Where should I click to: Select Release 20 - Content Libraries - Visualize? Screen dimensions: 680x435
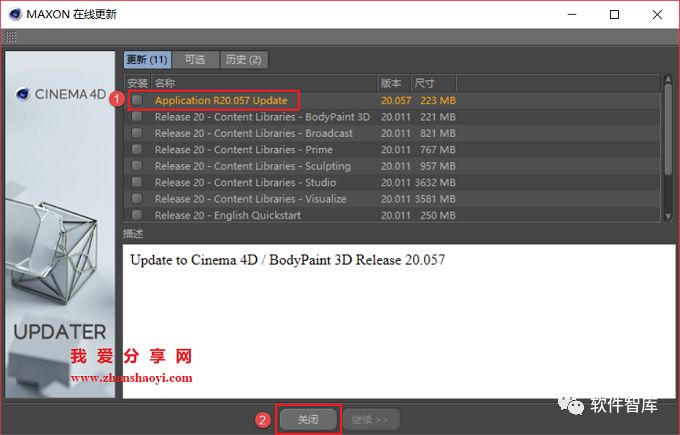(x=251, y=199)
